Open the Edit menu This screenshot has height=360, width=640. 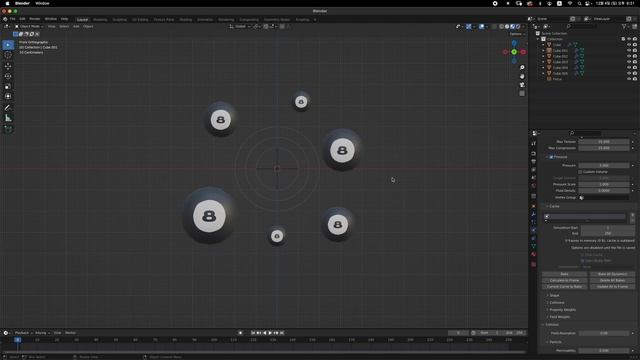pyautogui.click(x=22, y=19)
